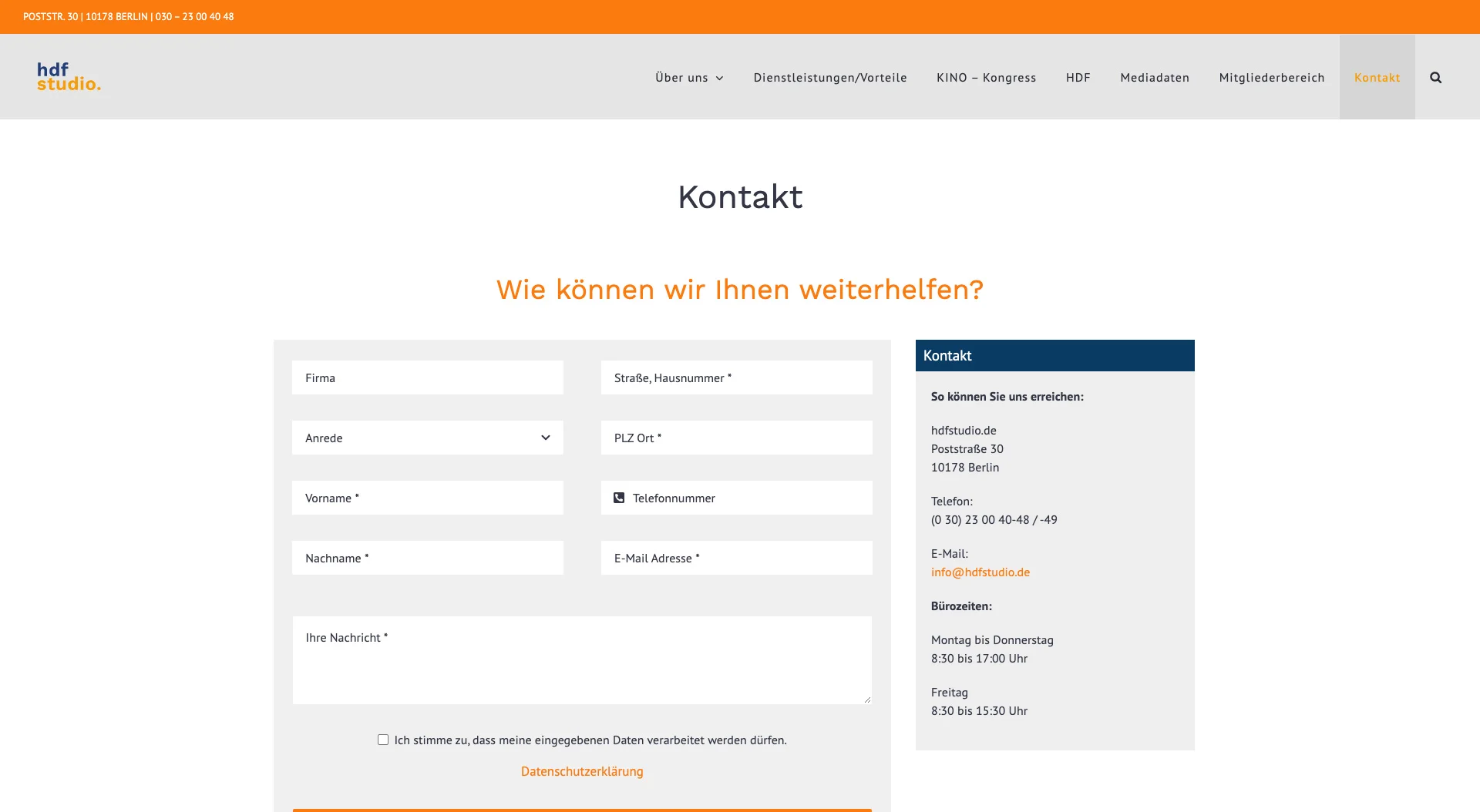
Task: Open Dienstleistungen/Vorteile menu item
Action: 829,77
